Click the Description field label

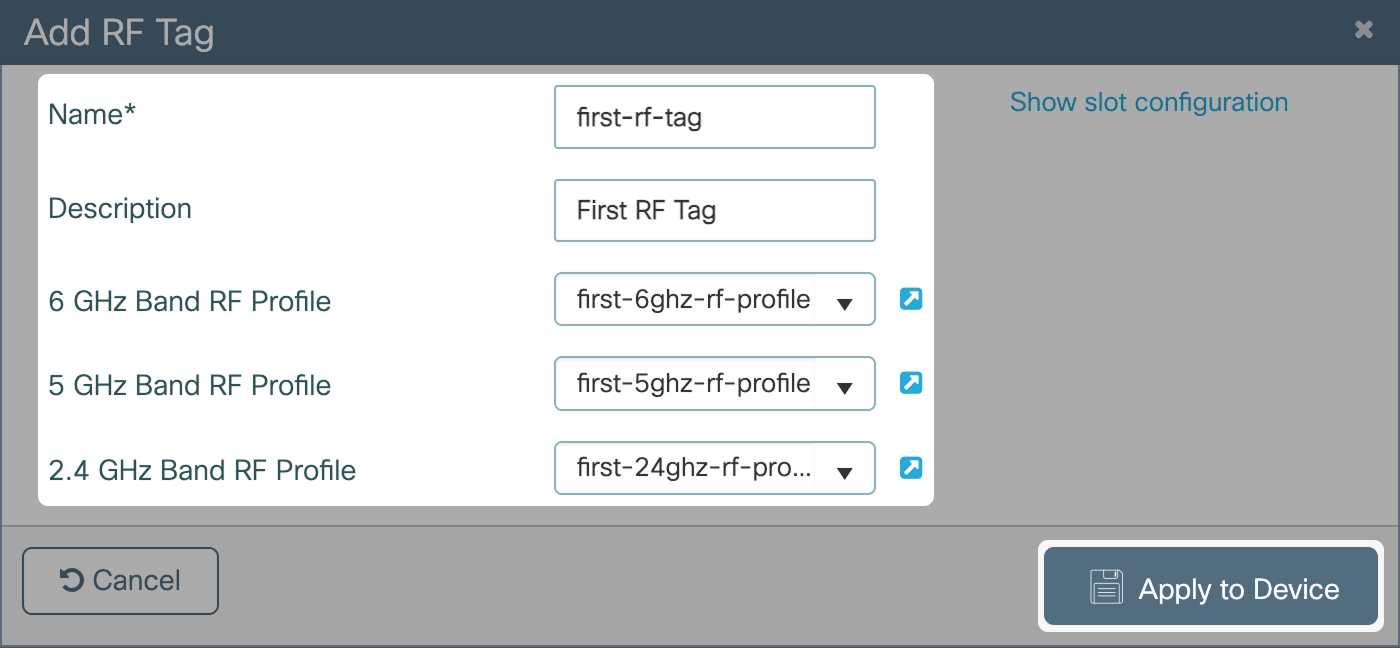pyautogui.click(x=120, y=208)
